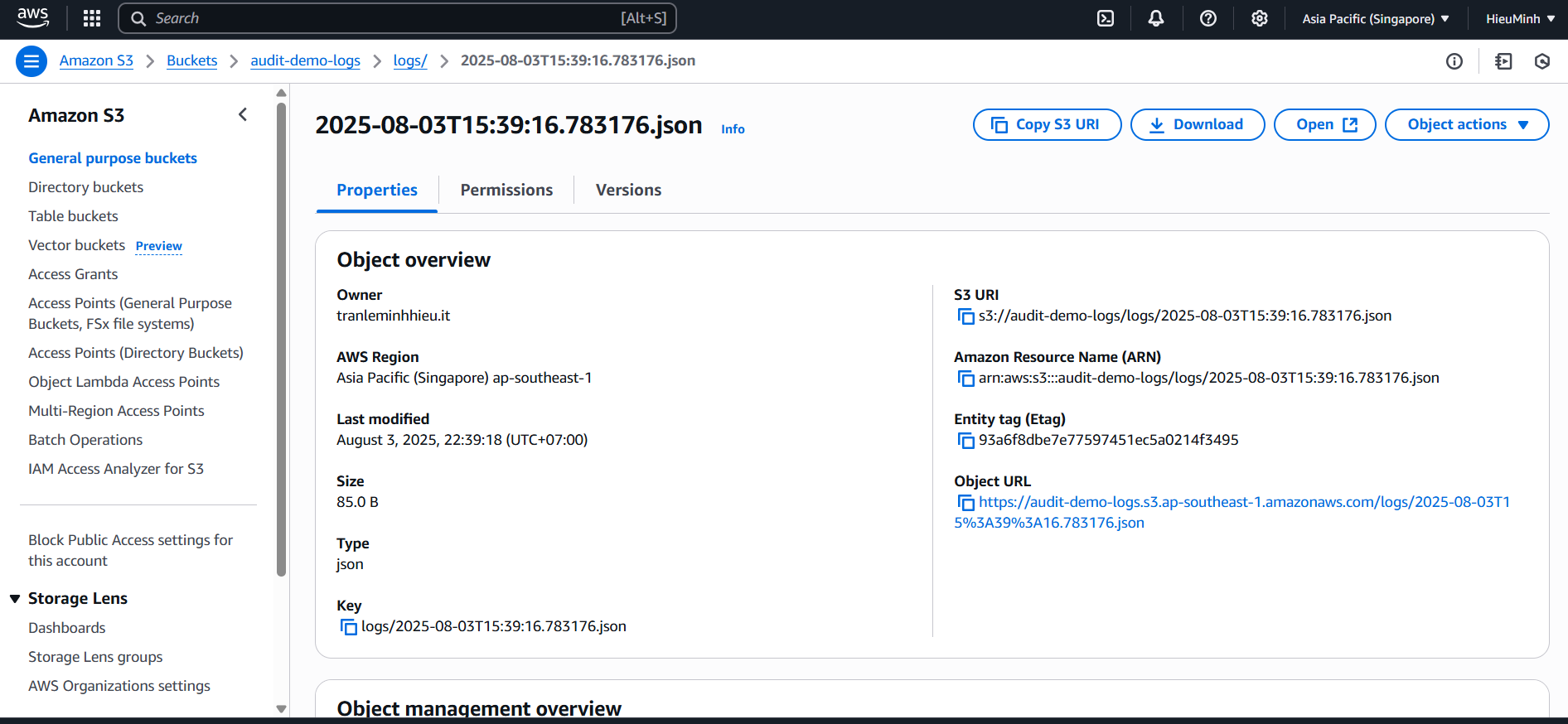Screen dimensions: 1568x724
Task: Switch to the Permissions tab
Action: 506,190
